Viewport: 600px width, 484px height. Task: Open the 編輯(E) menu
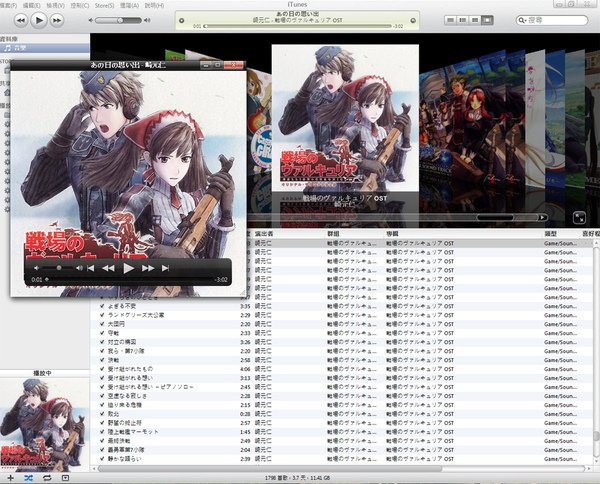[32, 5]
